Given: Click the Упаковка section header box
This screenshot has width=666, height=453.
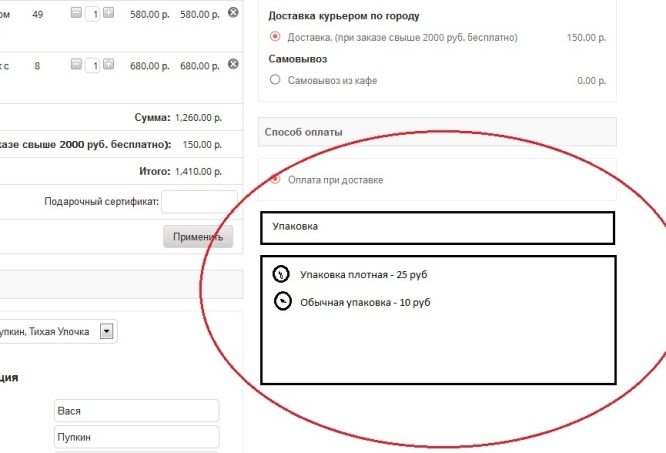Looking at the screenshot, I should point(436,227).
